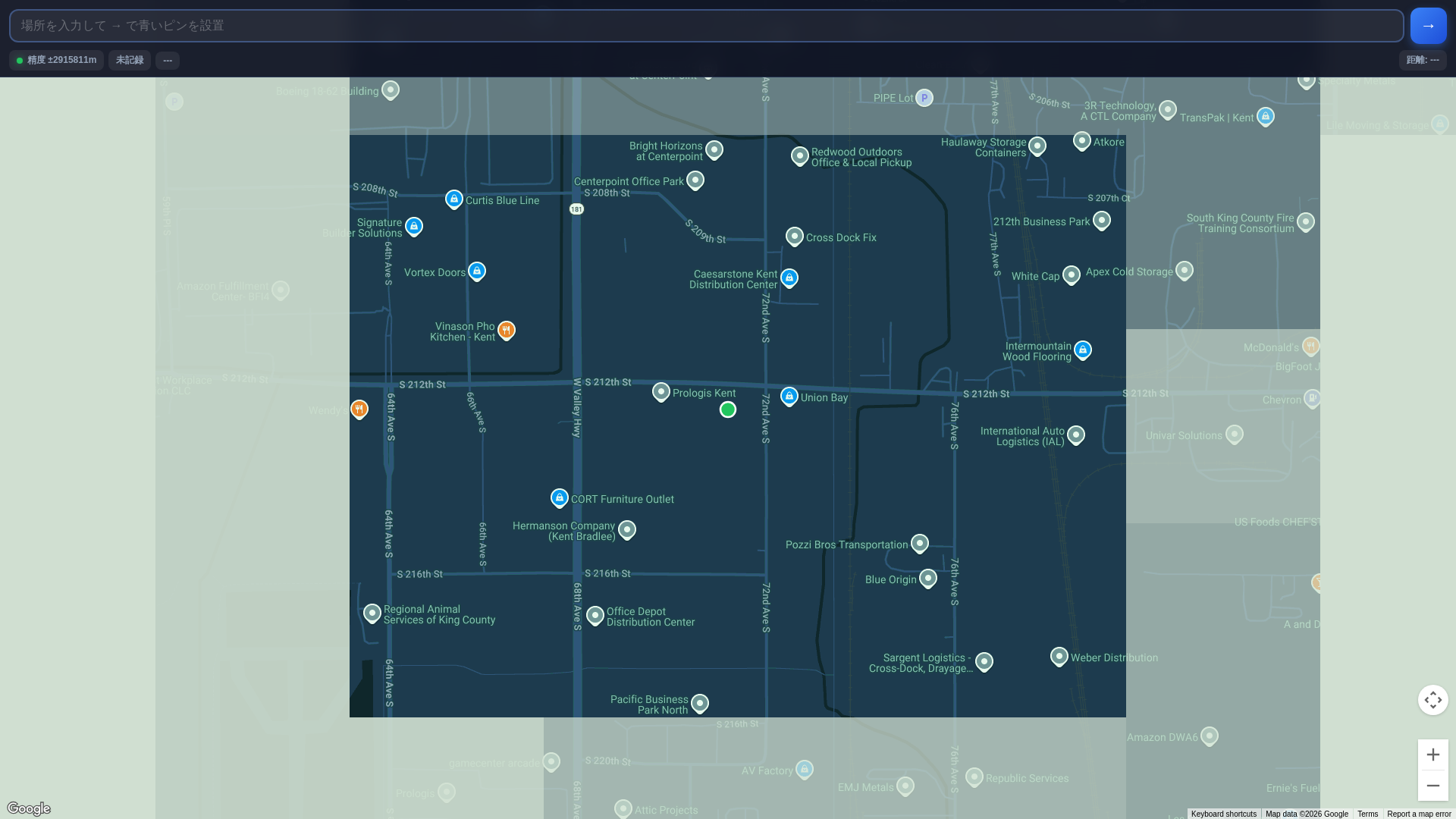Image resolution: width=1456 pixels, height=819 pixels.
Task: Select the Apex Cold Storage pin
Action: click(1184, 270)
